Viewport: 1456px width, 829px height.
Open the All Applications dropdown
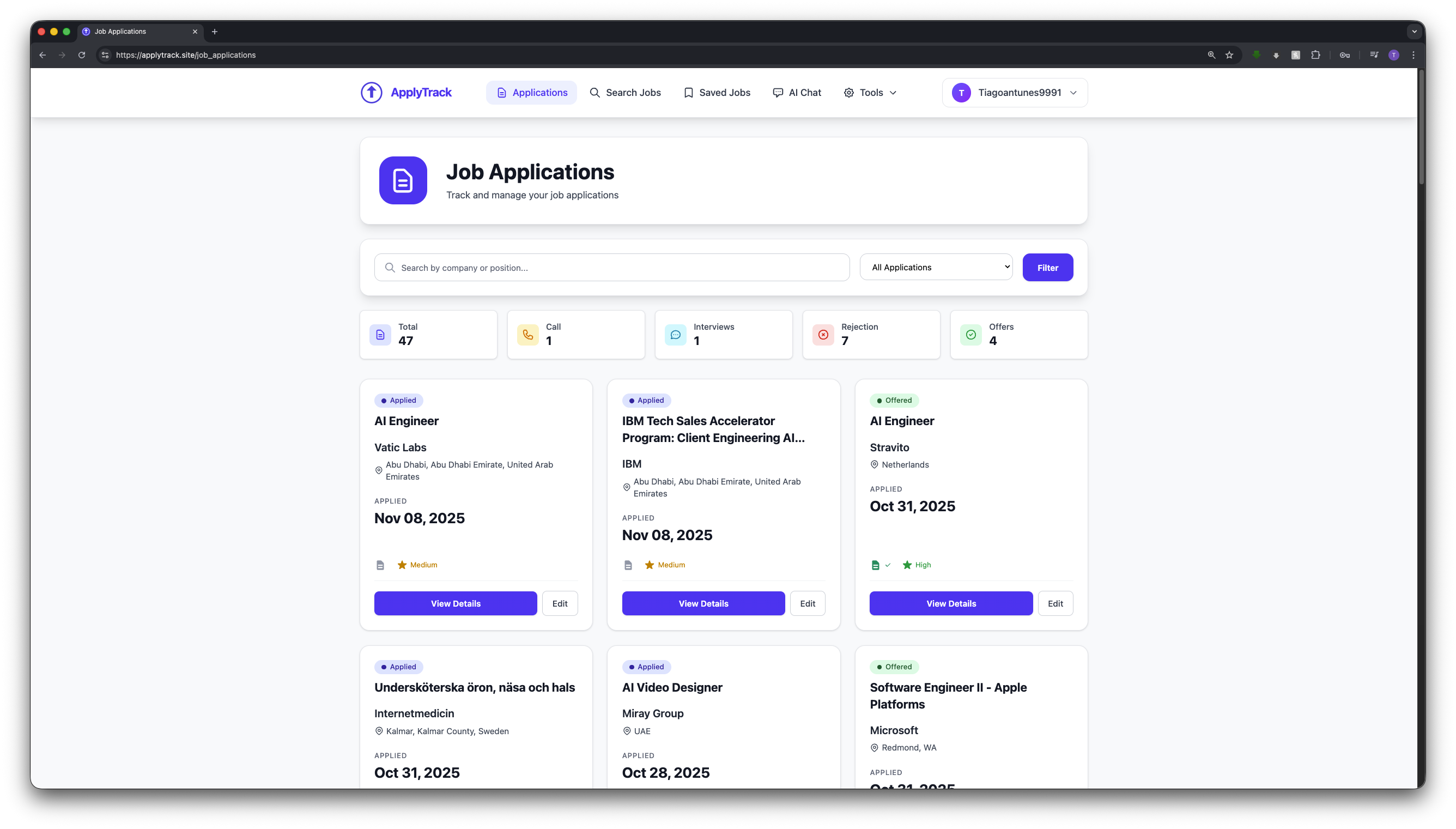[x=935, y=267]
